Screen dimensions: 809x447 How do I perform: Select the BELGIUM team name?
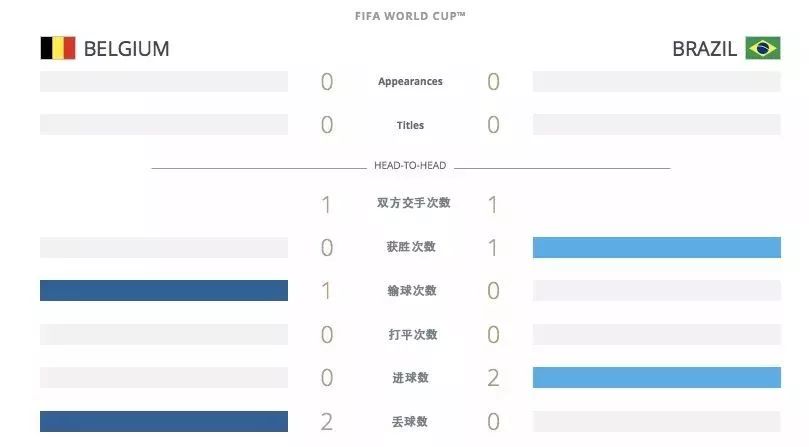pos(126,49)
